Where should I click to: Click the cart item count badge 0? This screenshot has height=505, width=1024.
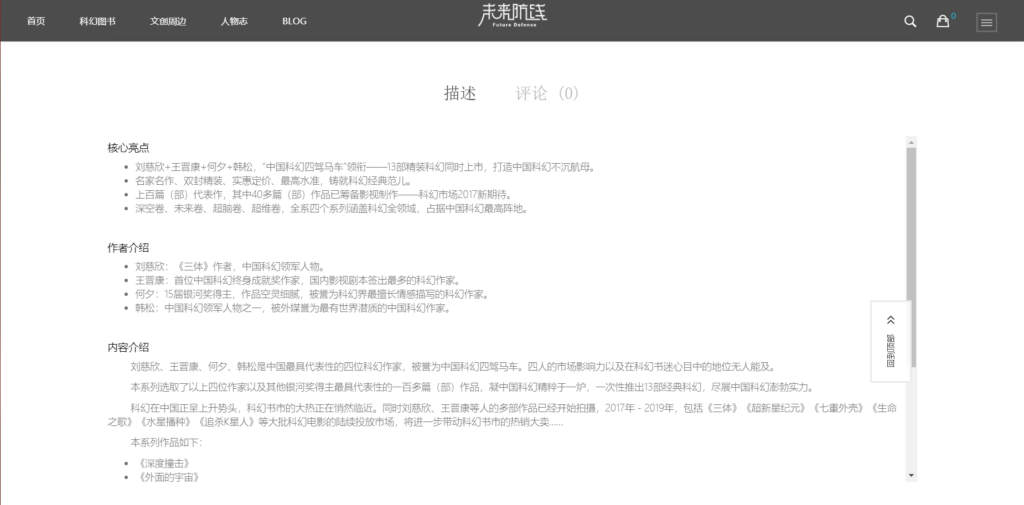pos(953,16)
